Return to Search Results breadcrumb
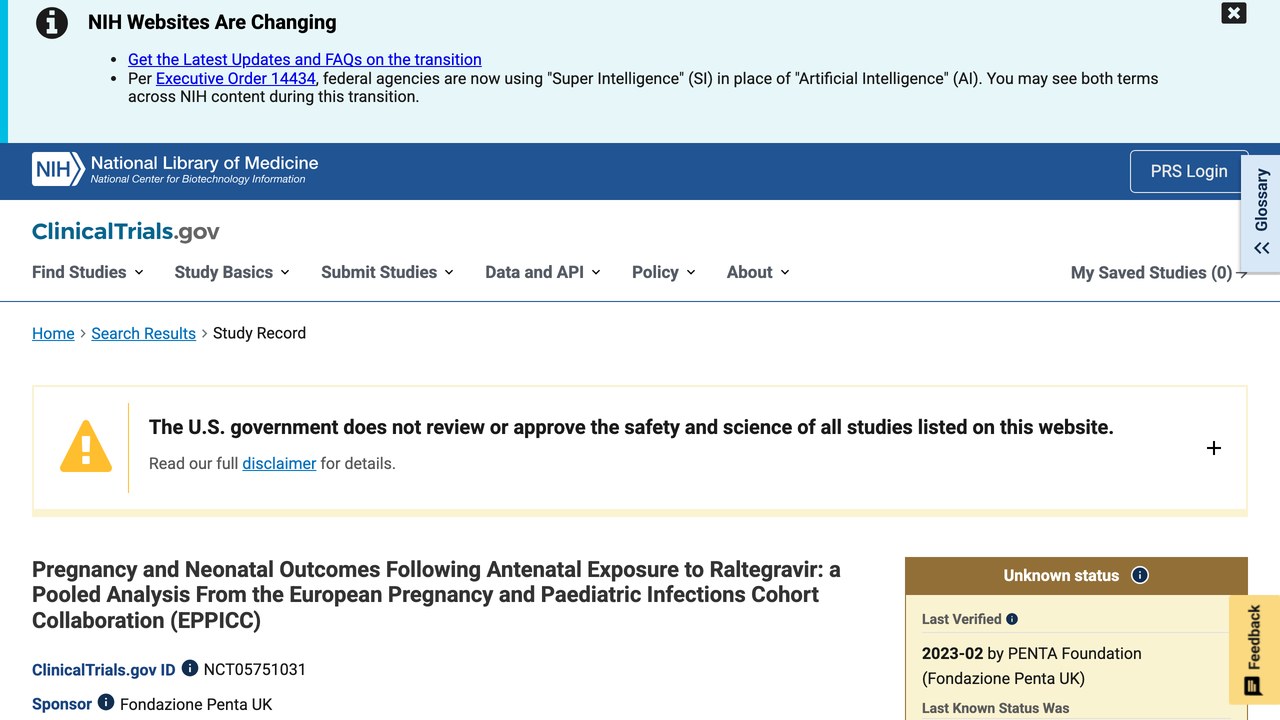 [x=143, y=333]
